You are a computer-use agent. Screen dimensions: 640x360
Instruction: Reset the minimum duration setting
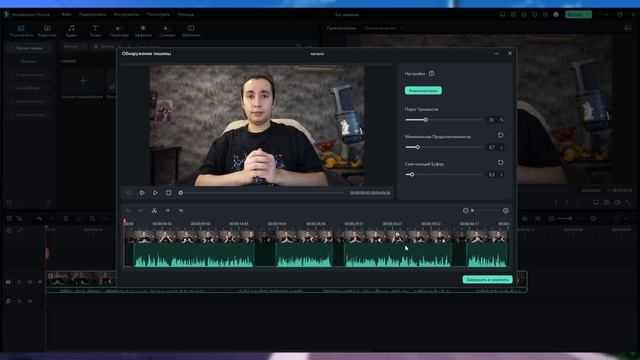pos(500,136)
